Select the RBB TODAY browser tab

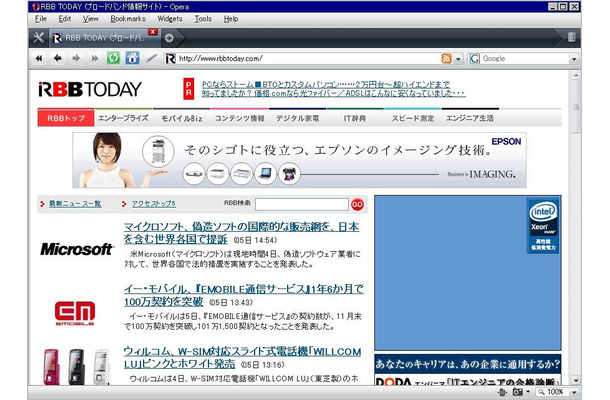(x=103, y=38)
